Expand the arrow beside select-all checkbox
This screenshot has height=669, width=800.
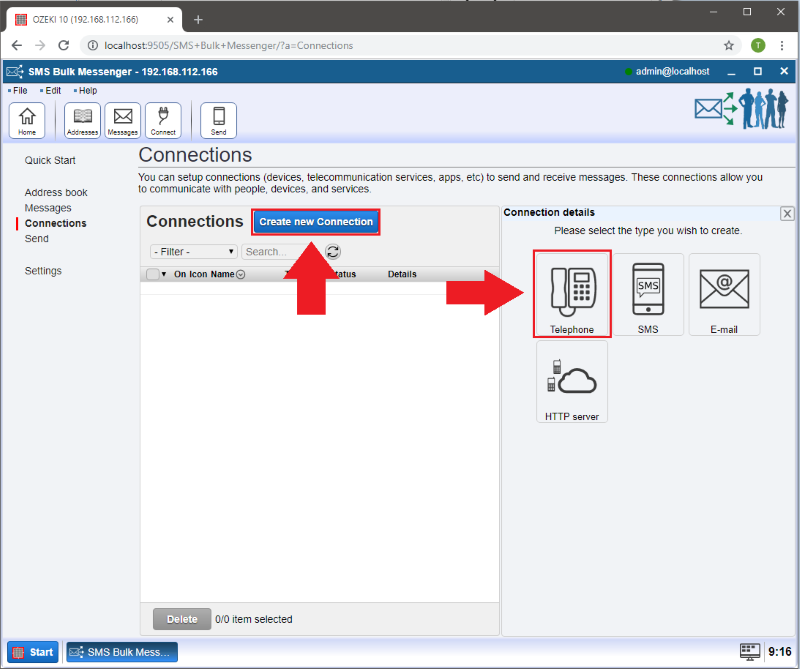[x=164, y=274]
